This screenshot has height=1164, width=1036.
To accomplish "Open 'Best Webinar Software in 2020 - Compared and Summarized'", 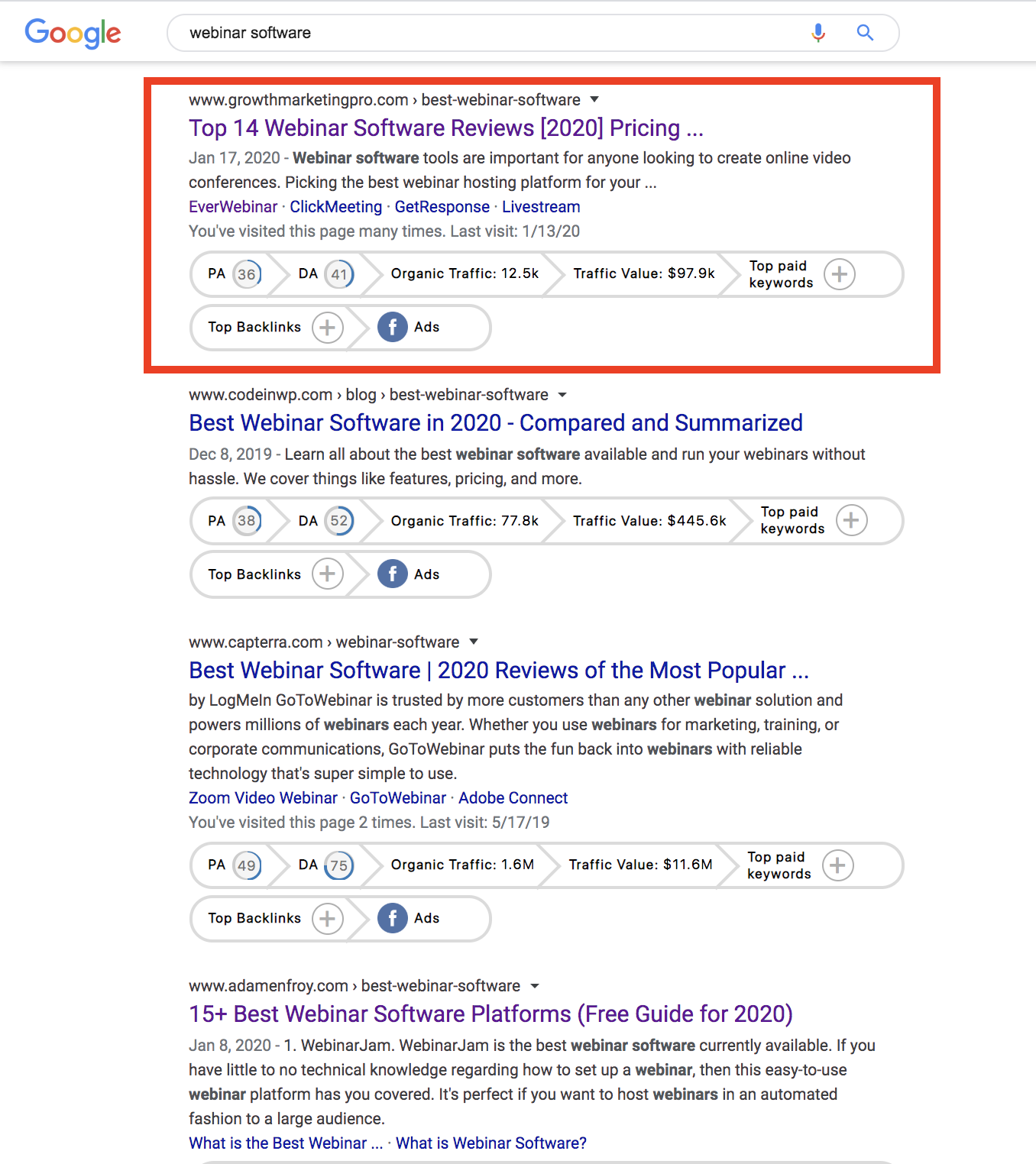I will tap(496, 422).
